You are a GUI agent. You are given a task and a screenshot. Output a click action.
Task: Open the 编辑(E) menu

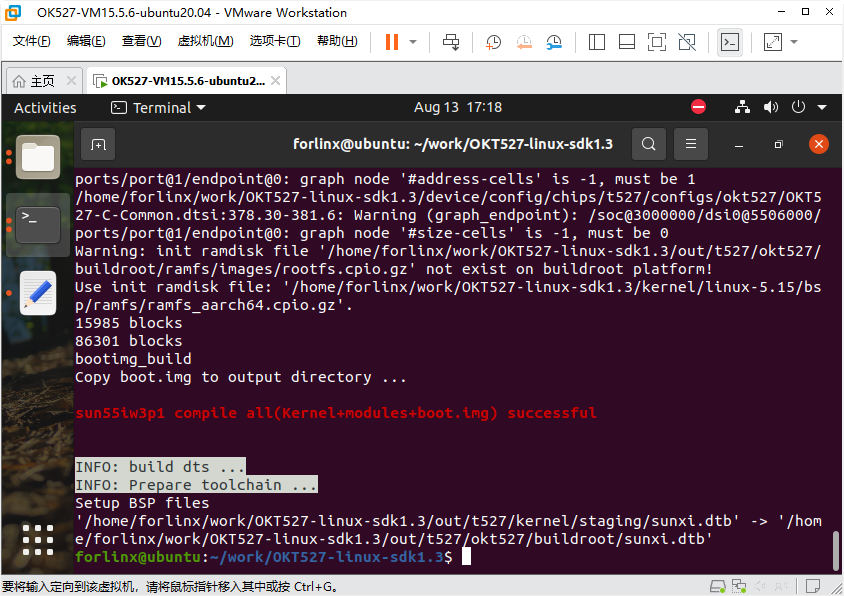(86, 41)
